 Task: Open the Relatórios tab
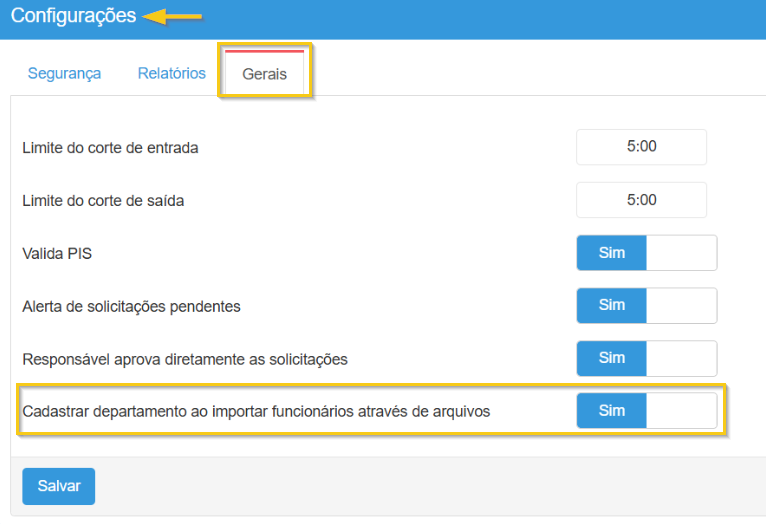[172, 73]
